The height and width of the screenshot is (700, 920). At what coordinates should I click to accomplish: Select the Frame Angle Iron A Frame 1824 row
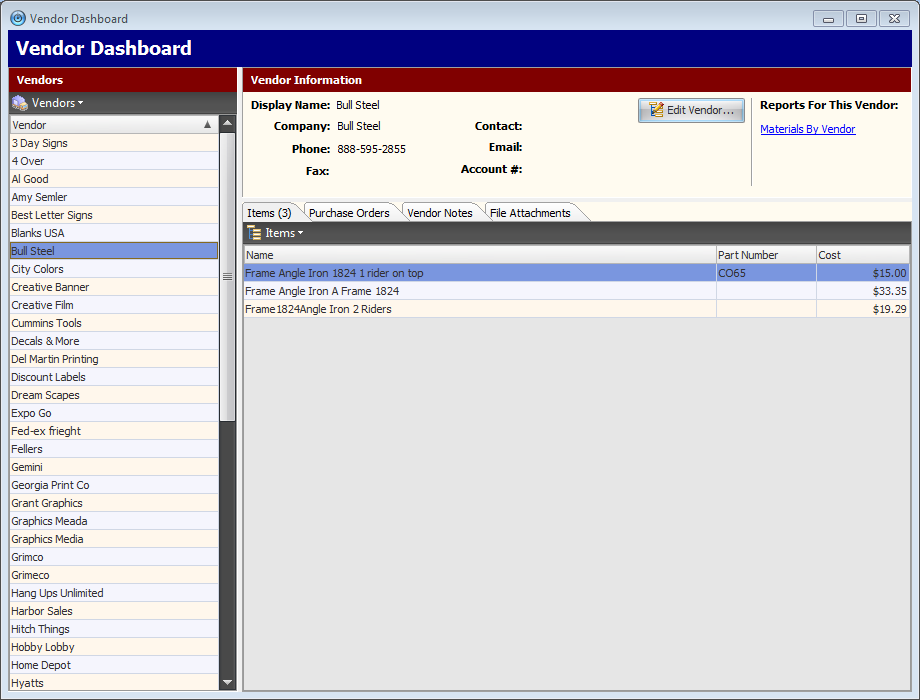coord(322,291)
